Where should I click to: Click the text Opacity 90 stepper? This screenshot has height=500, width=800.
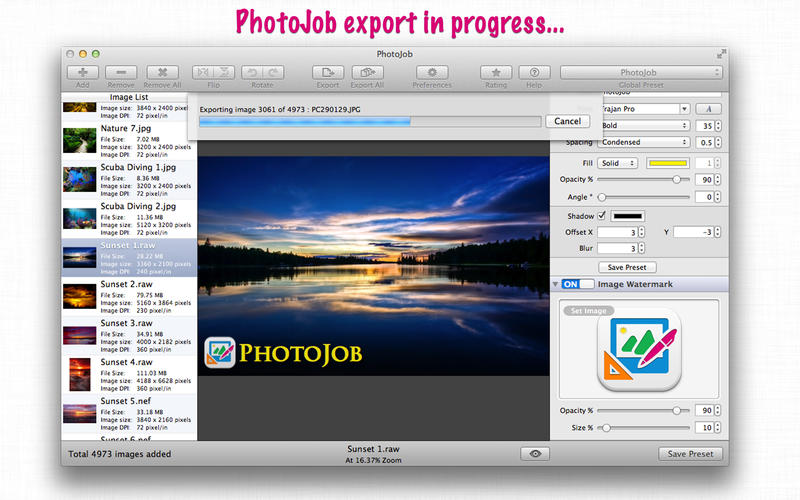point(718,180)
